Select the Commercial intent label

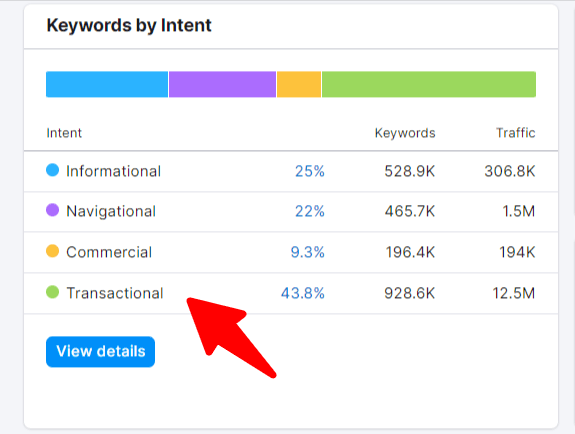(x=109, y=252)
